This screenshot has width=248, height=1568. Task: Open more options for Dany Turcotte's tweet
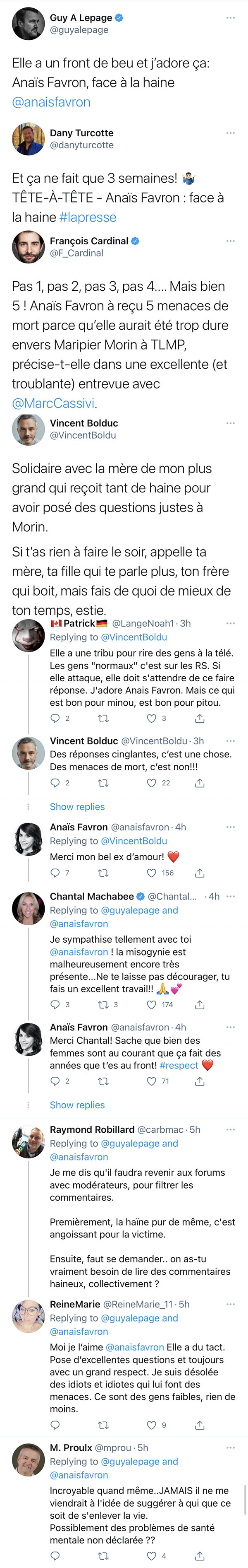230,133
